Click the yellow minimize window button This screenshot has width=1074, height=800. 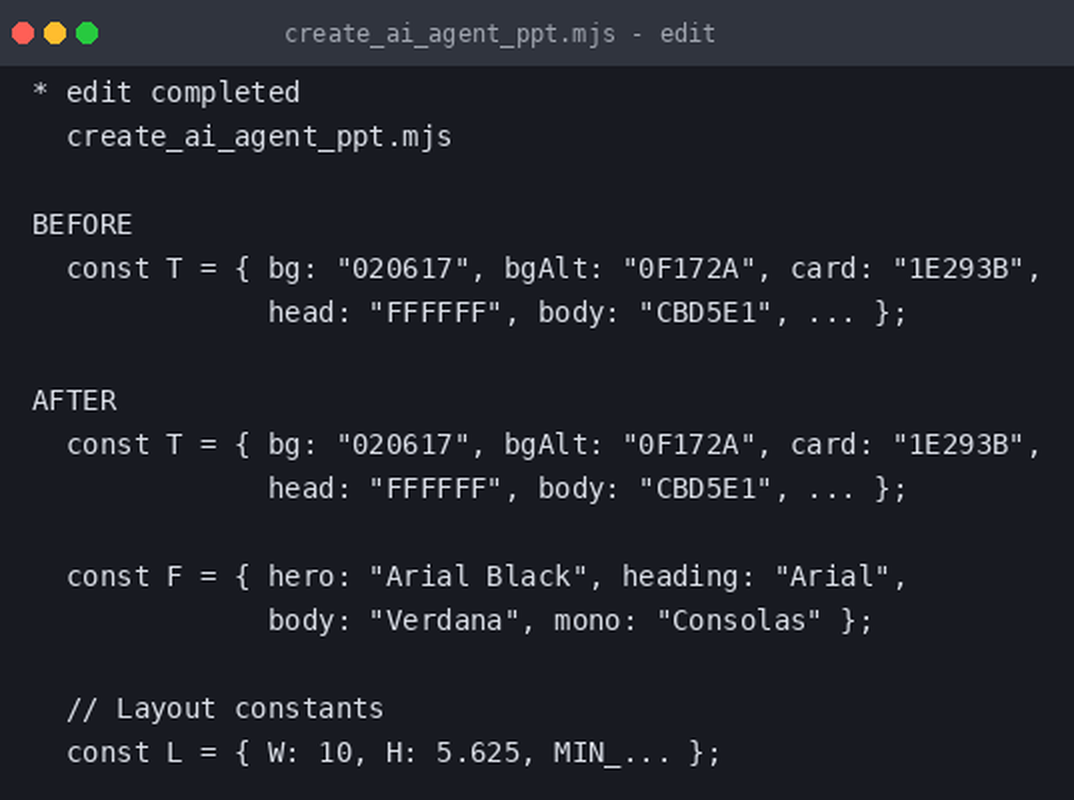(x=55, y=33)
